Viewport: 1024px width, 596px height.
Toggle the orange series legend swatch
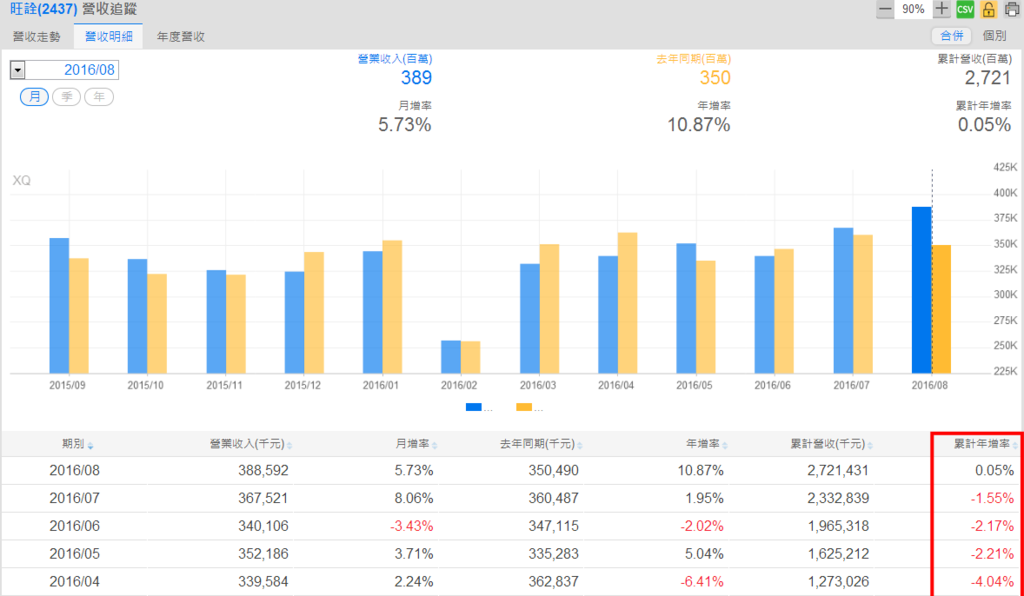click(x=524, y=407)
